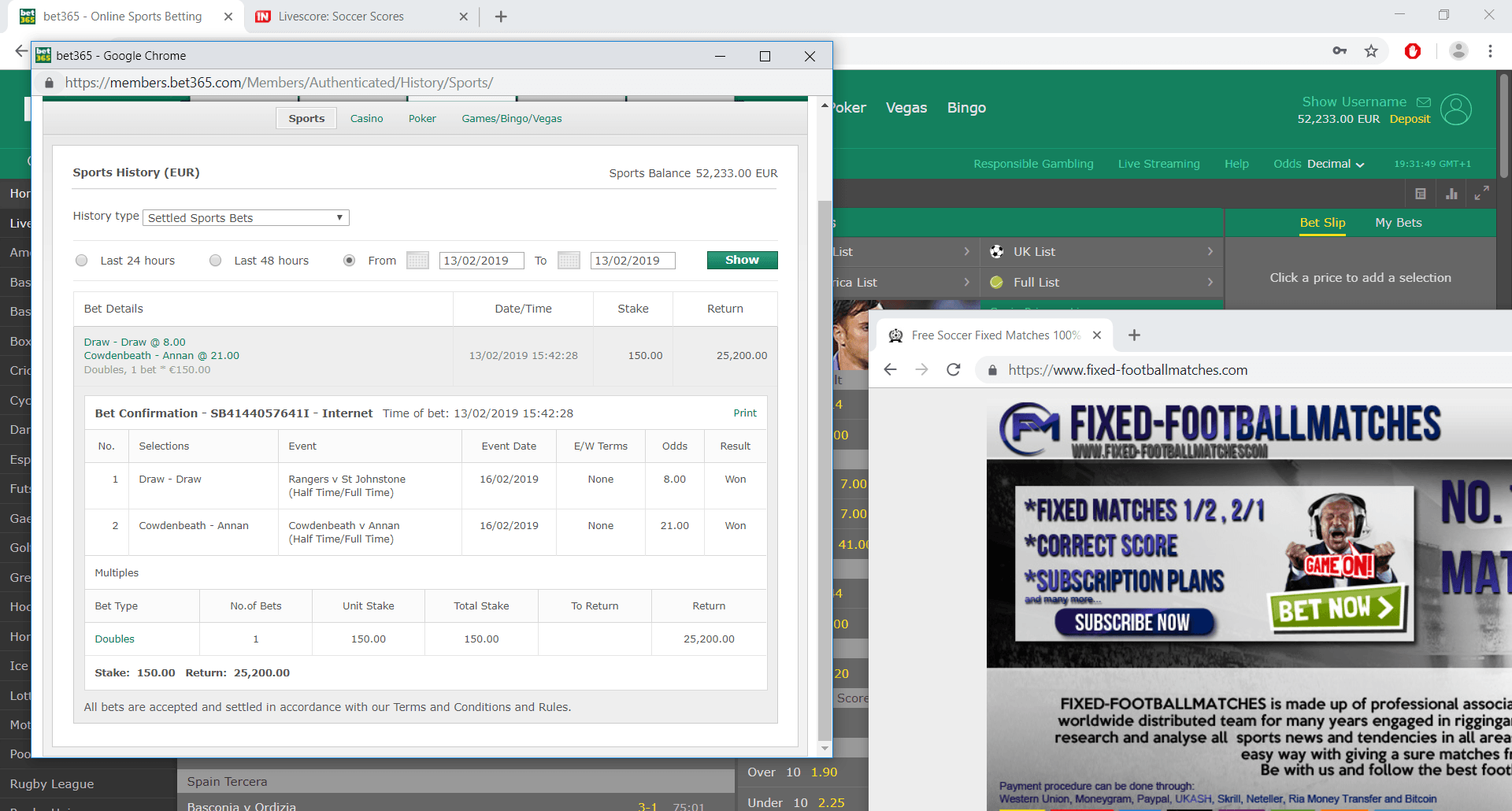This screenshot has height=811, width=1512.
Task: Select the Last 24 hours radio button
Action: 81,261
